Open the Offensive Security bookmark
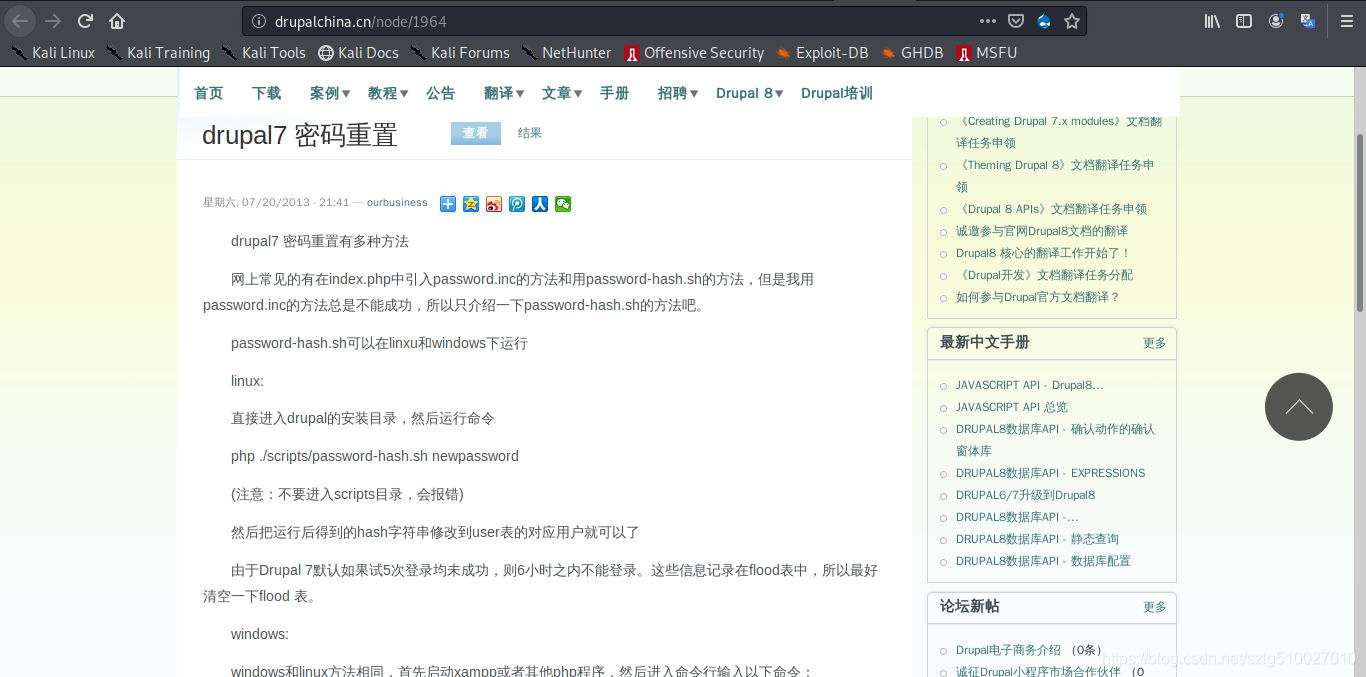 [x=694, y=53]
